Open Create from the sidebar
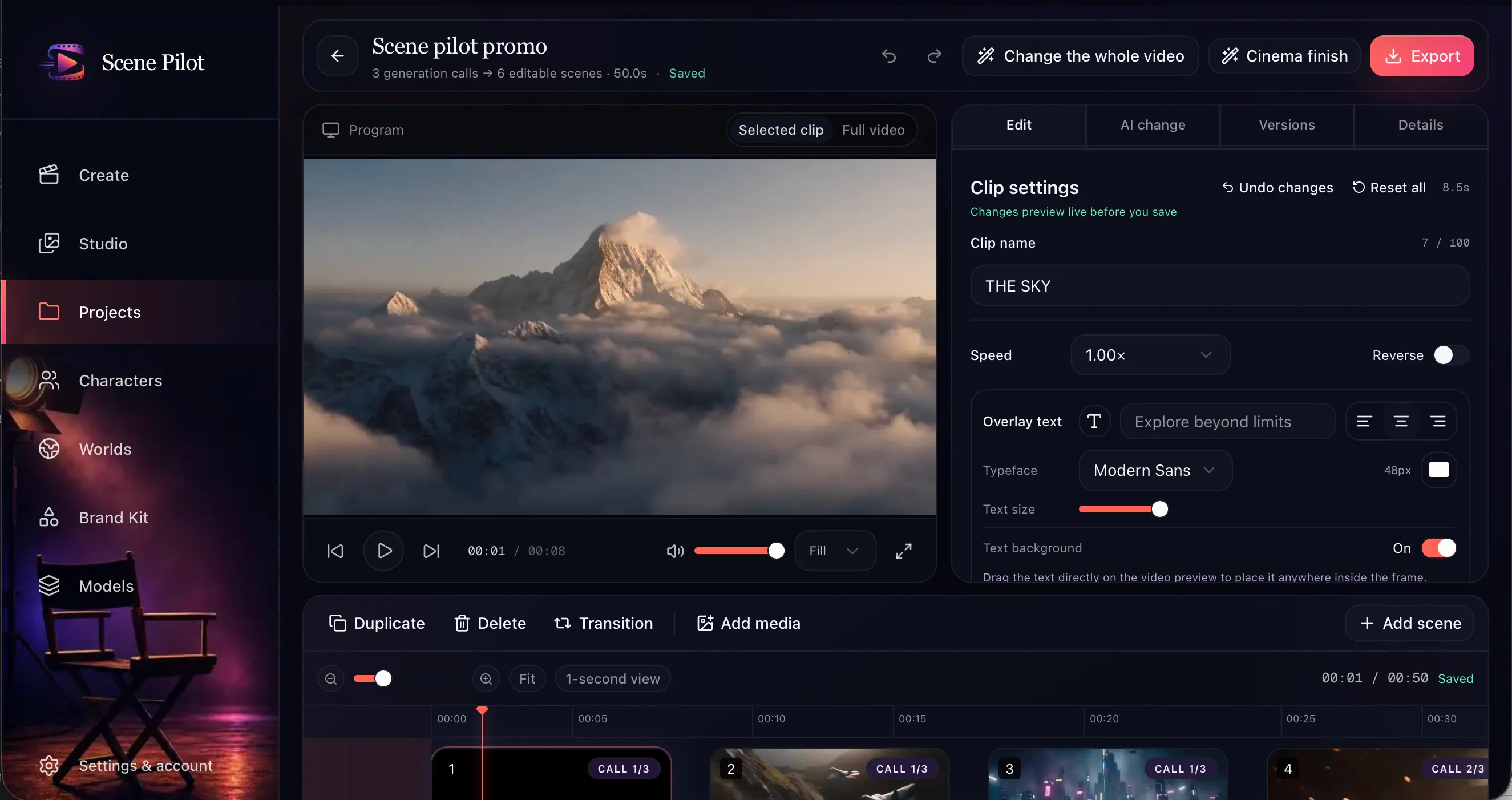 point(140,175)
